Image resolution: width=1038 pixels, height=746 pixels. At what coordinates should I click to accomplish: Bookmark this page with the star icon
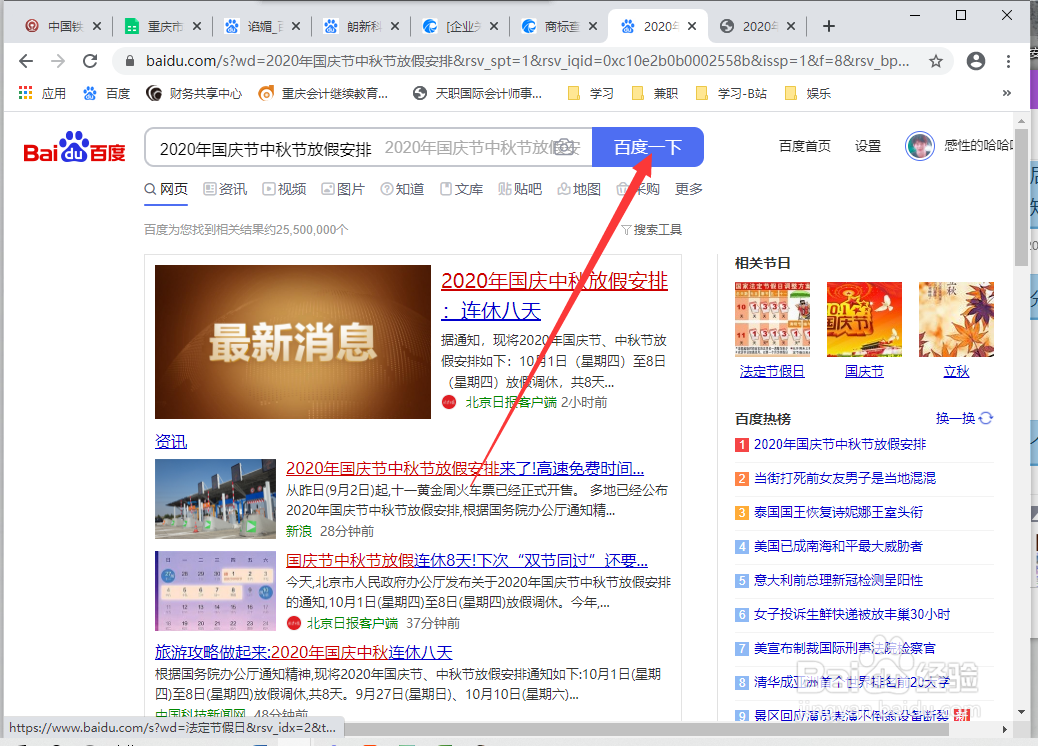935,62
